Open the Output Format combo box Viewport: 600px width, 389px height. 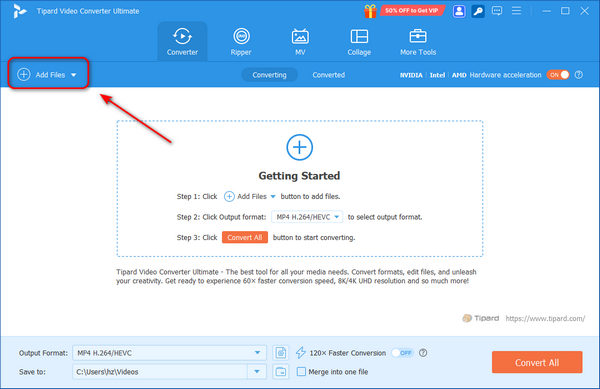point(170,353)
